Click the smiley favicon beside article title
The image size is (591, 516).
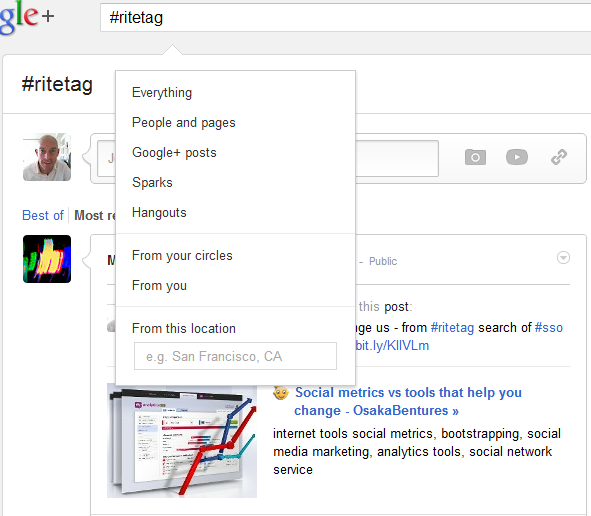click(281, 393)
